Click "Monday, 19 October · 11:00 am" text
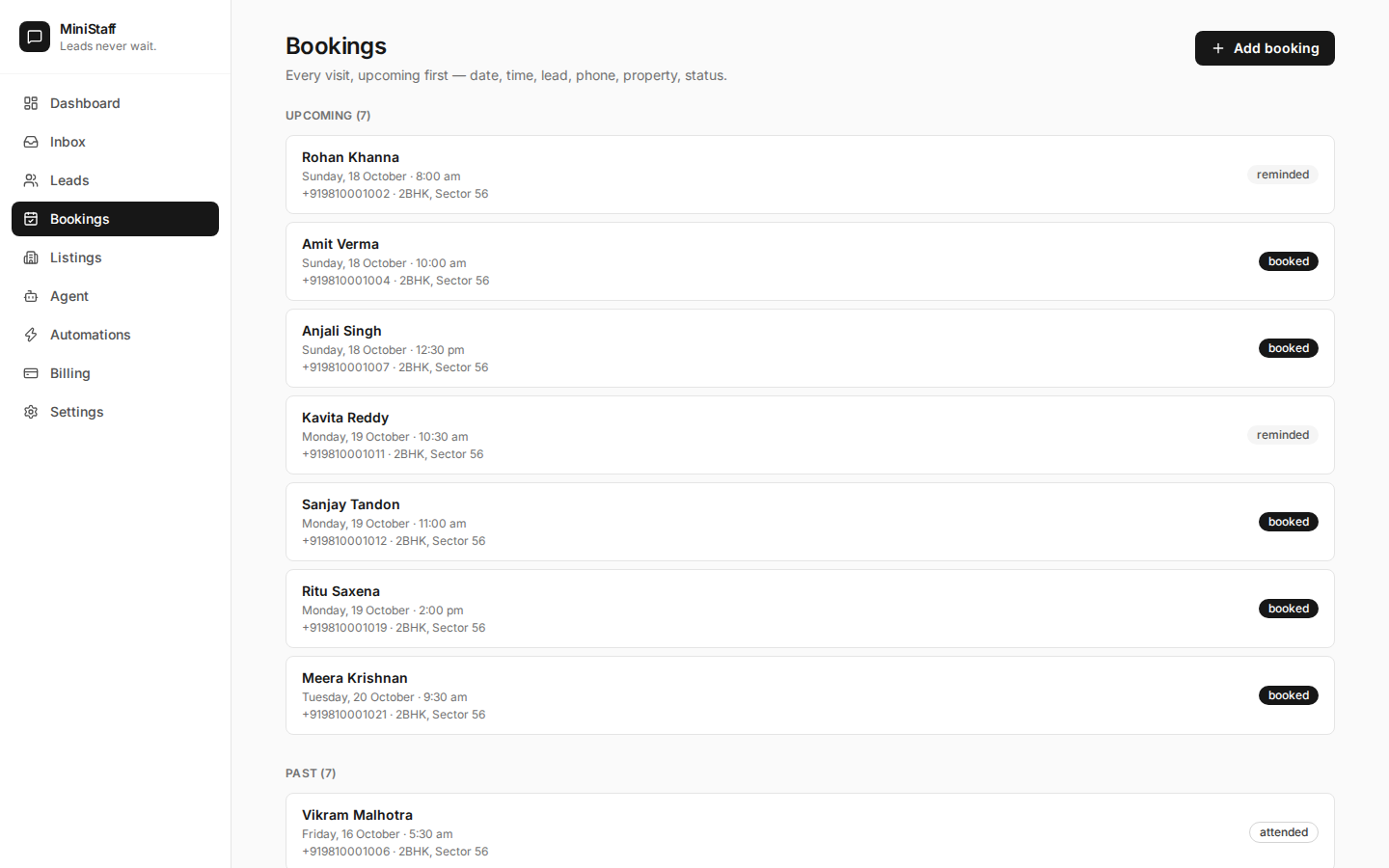This screenshot has height=868, width=1389. pos(384,524)
